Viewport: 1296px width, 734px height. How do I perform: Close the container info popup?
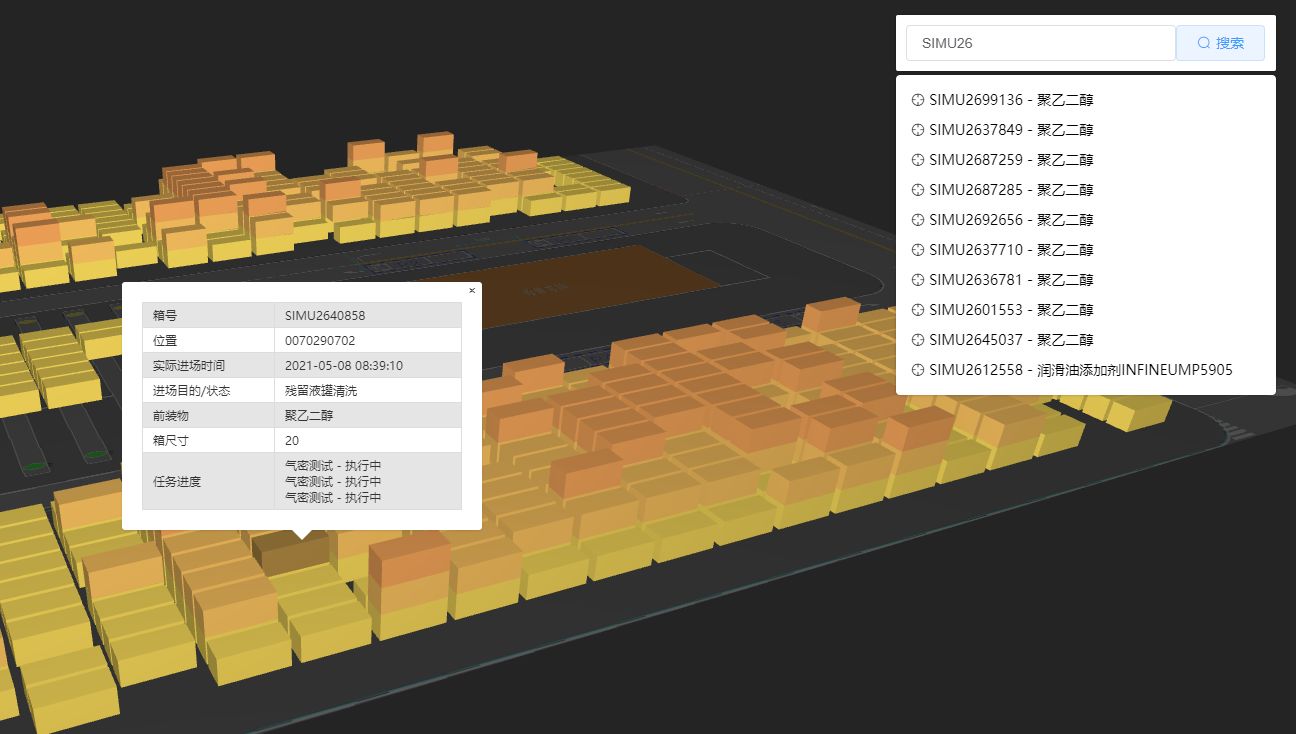tap(472, 291)
